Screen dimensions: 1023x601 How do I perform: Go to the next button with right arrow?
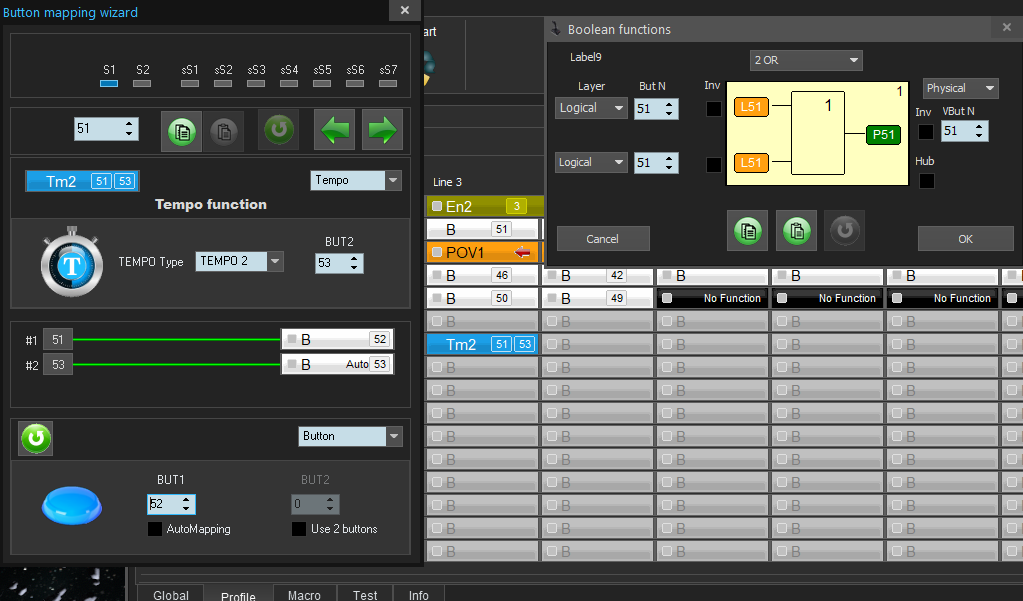coord(382,131)
